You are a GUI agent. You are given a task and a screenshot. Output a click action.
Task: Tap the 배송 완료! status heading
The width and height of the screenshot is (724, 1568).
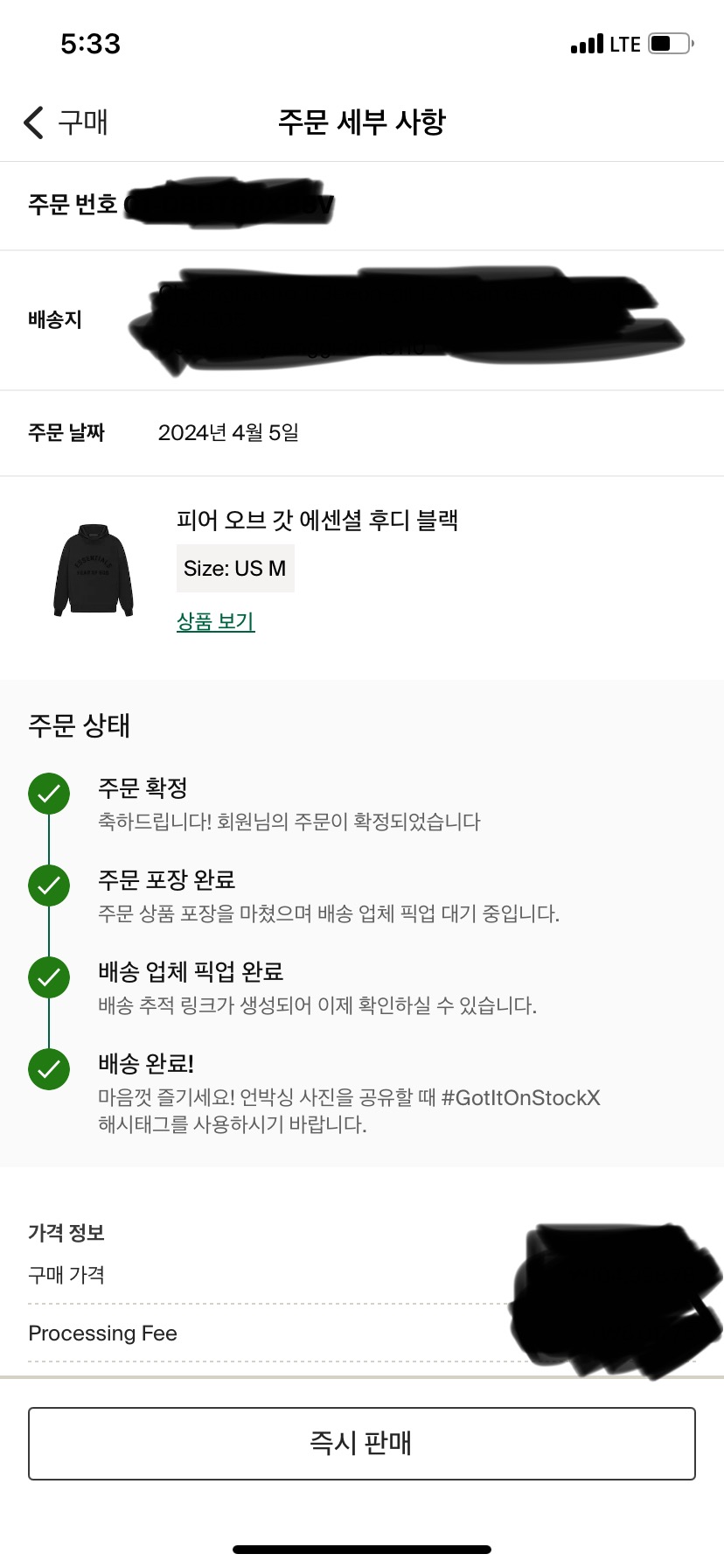(x=146, y=1064)
